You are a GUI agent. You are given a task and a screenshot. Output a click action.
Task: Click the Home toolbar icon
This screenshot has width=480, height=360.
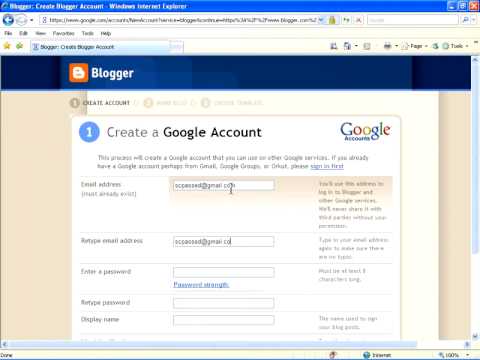click(x=333, y=46)
